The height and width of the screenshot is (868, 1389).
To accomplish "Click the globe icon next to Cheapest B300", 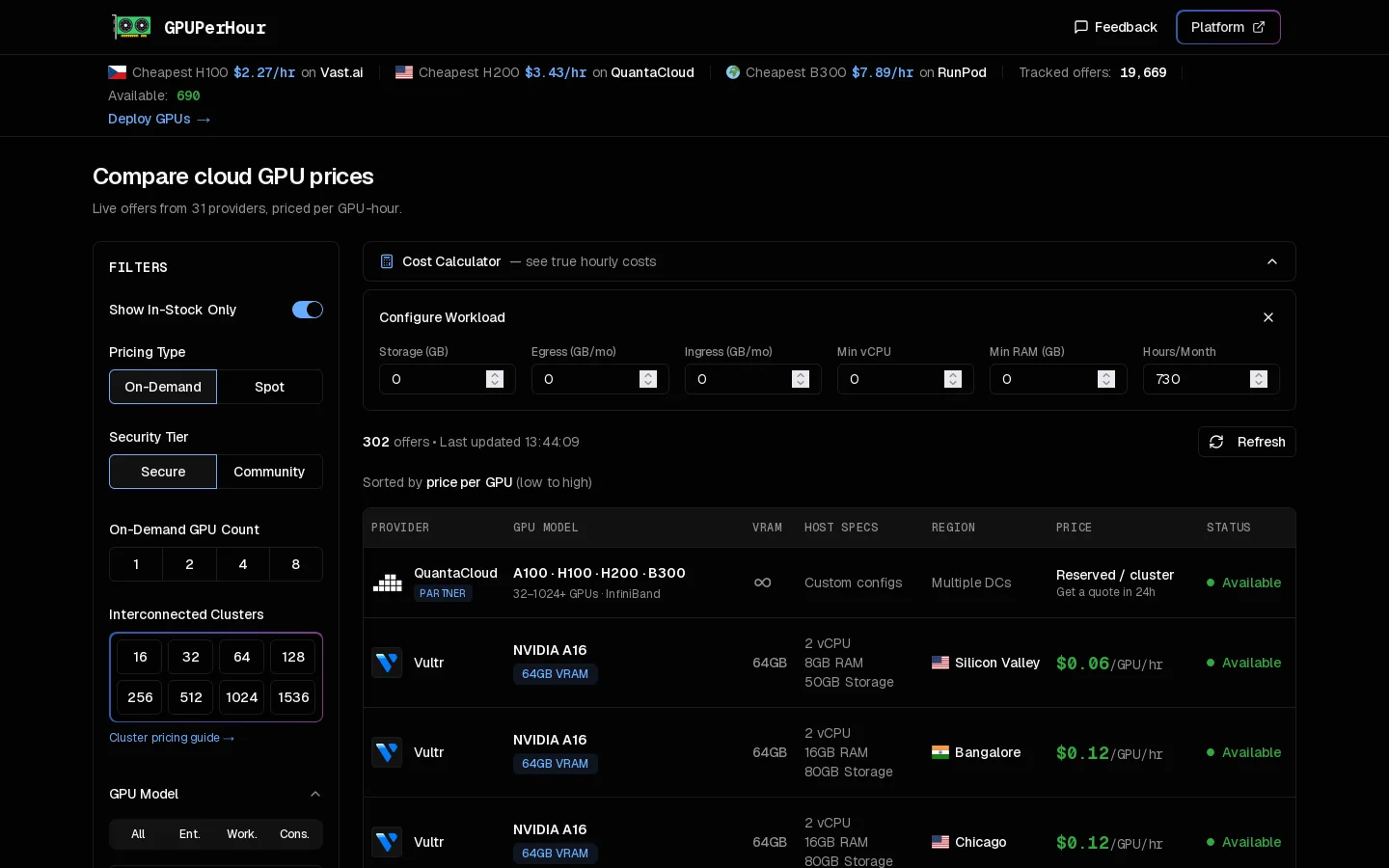I will pos(733,72).
